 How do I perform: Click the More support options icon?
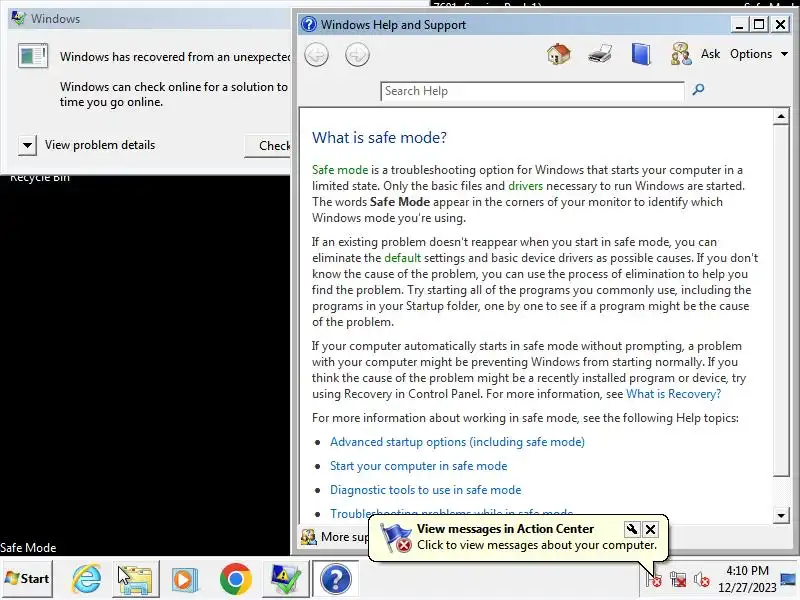click(308, 537)
